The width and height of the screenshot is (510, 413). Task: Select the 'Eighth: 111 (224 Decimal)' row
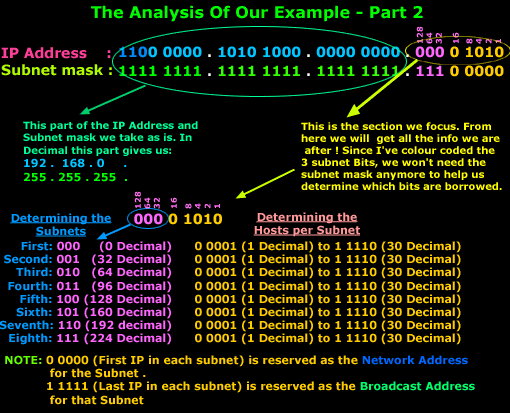tap(90, 338)
